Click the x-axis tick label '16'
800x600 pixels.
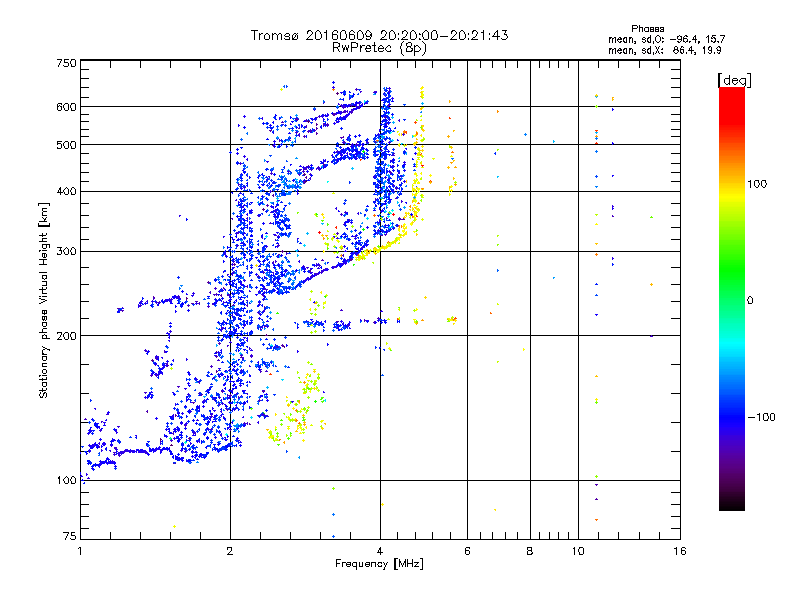click(680, 551)
